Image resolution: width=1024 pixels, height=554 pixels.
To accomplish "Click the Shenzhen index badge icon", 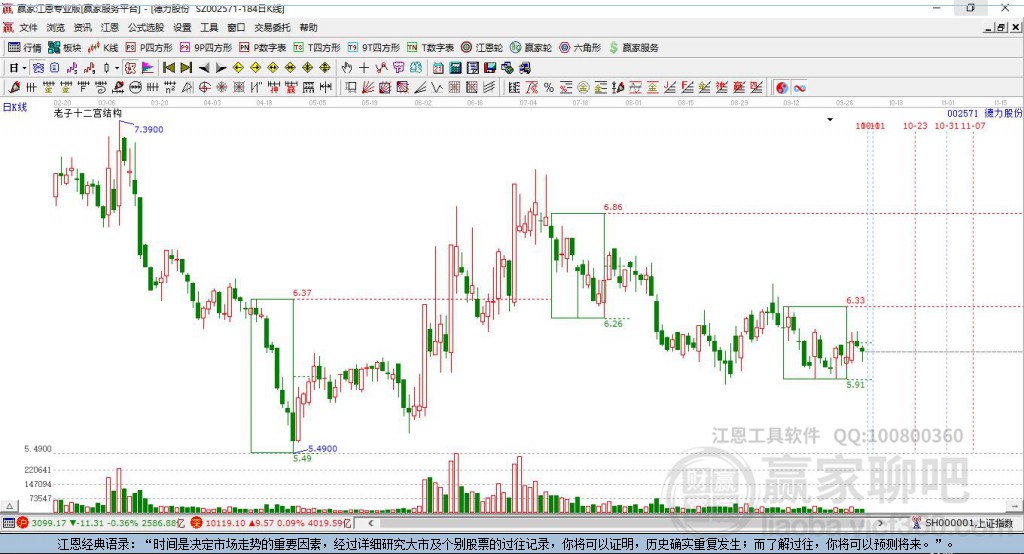I will pos(197,523).
